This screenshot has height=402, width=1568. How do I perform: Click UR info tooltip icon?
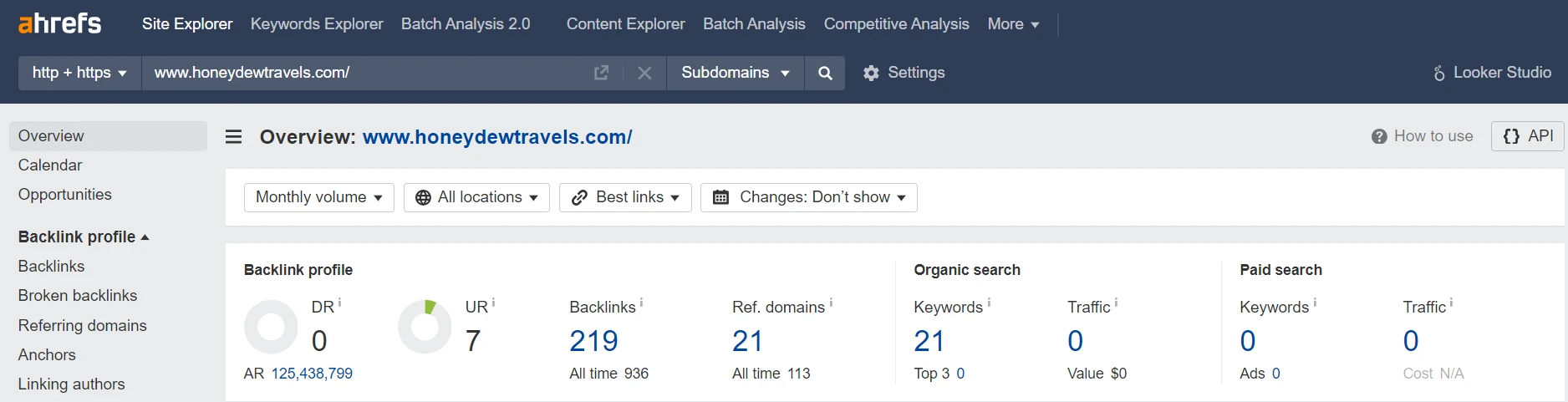(493, 303)
